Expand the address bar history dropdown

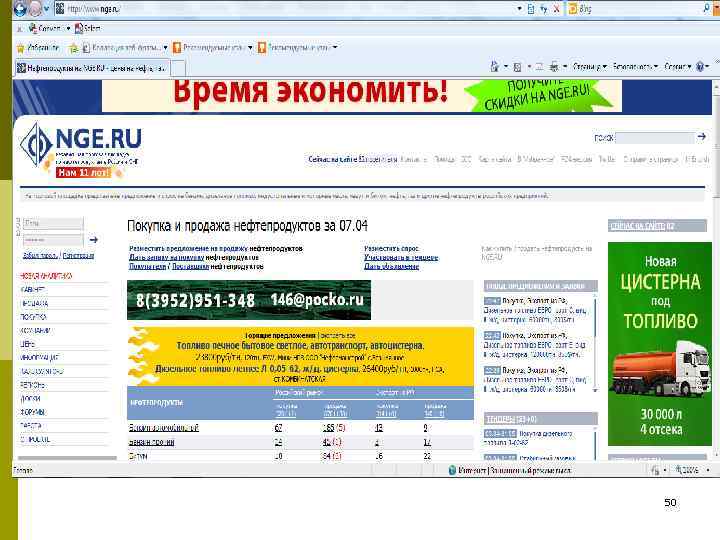coord(519,8)
